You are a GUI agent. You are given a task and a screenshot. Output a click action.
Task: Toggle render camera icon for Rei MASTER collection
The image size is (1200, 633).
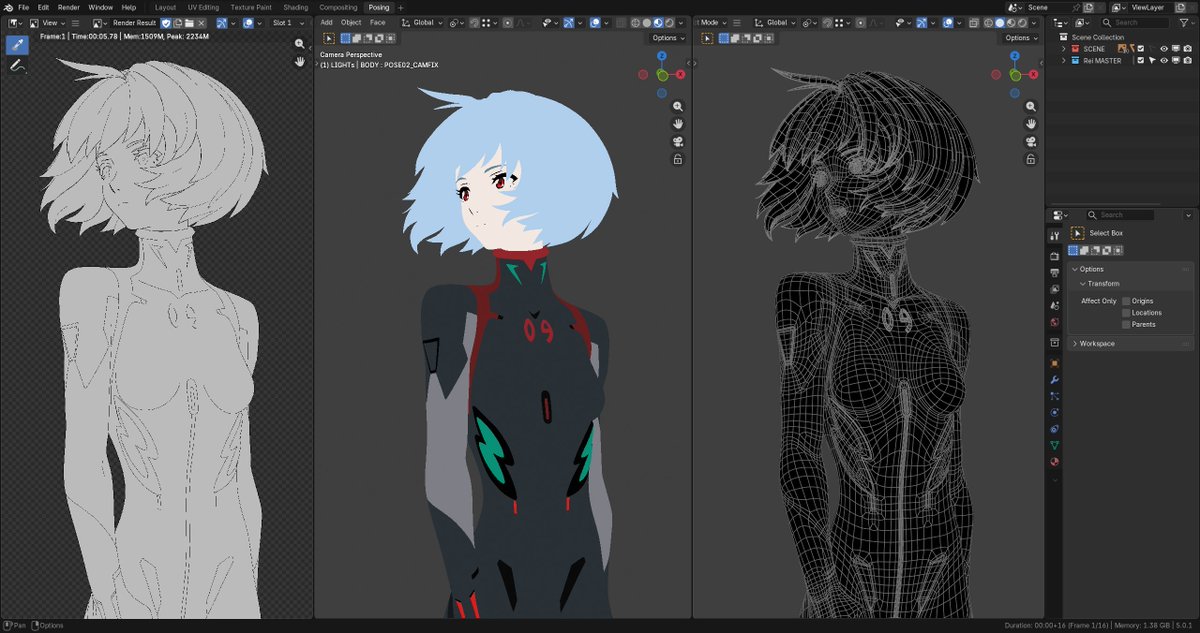click(x=1188, y=60)
